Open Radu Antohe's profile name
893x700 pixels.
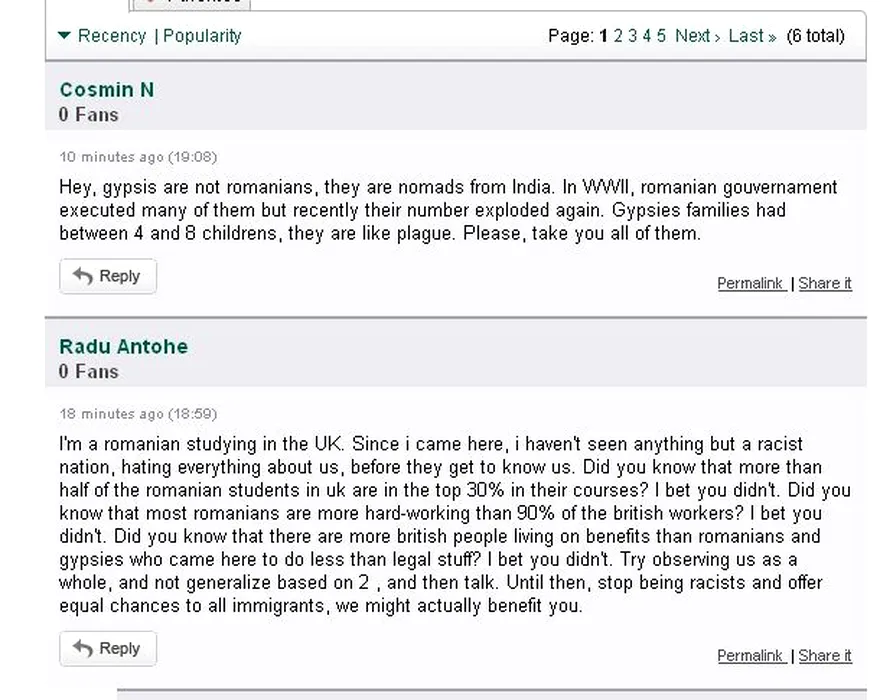pyautogui.click(x=123, y=347)
